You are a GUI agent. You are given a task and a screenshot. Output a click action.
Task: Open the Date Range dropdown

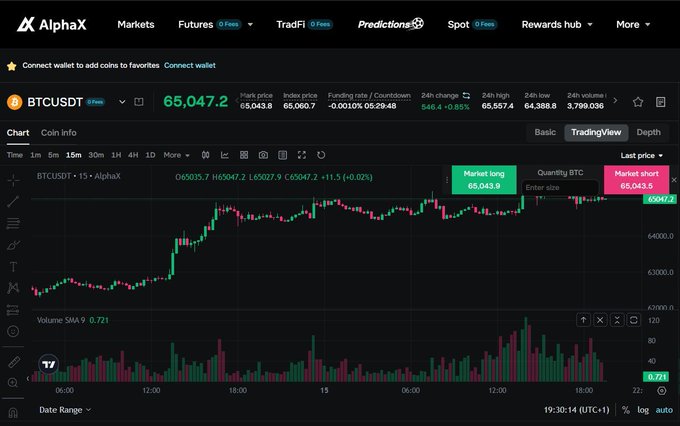[65, 410]
